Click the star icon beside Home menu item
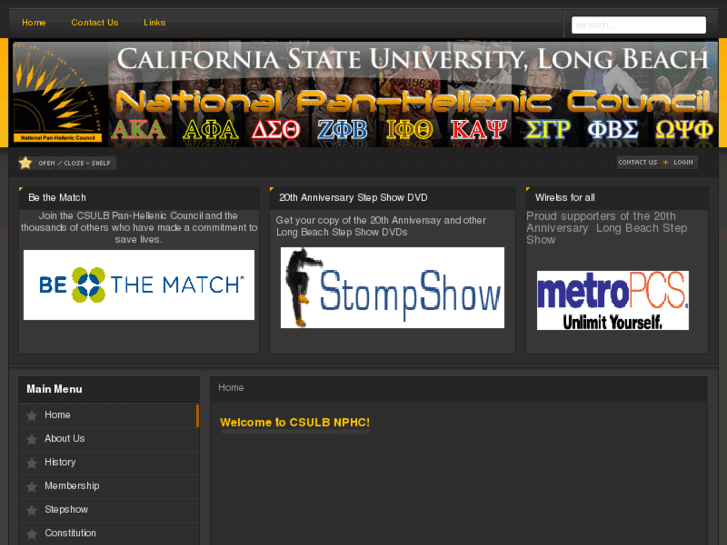The height and width of the screenshot is (545, 727). tap(32, 416)
